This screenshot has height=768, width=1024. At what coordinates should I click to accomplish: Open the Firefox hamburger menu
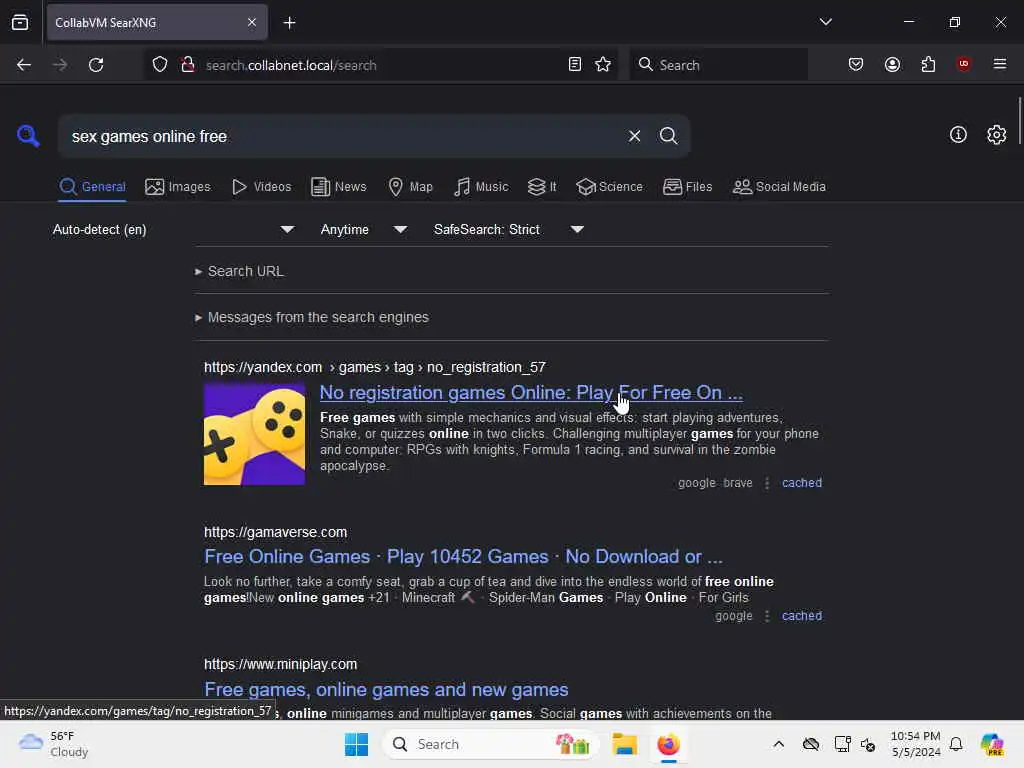pyautogui.click(x=999, y=64)
